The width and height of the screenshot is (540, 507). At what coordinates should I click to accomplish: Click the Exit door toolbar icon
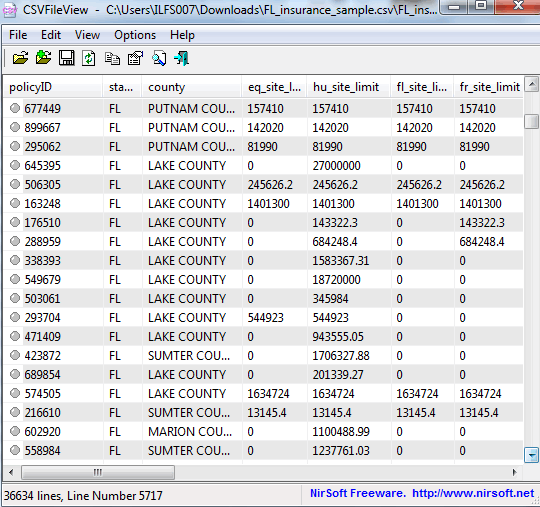pyautogui.click(x=181, y=58)
